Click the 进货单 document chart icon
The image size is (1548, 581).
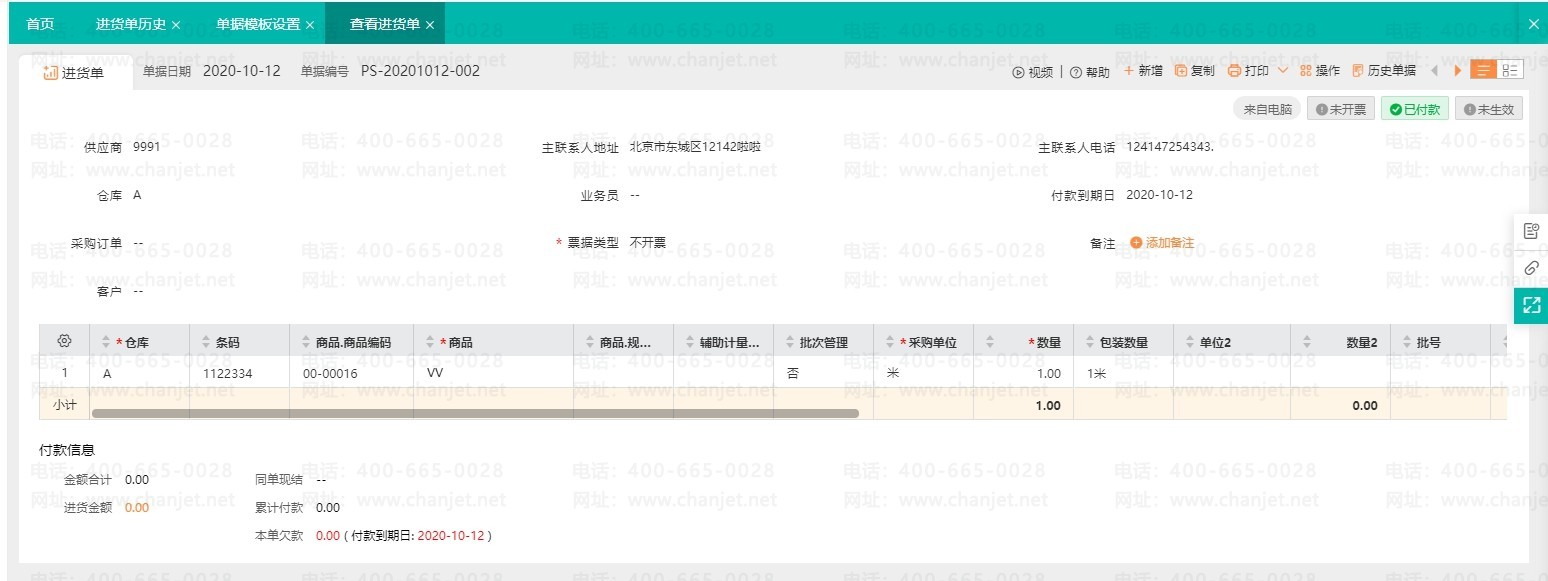50,72
